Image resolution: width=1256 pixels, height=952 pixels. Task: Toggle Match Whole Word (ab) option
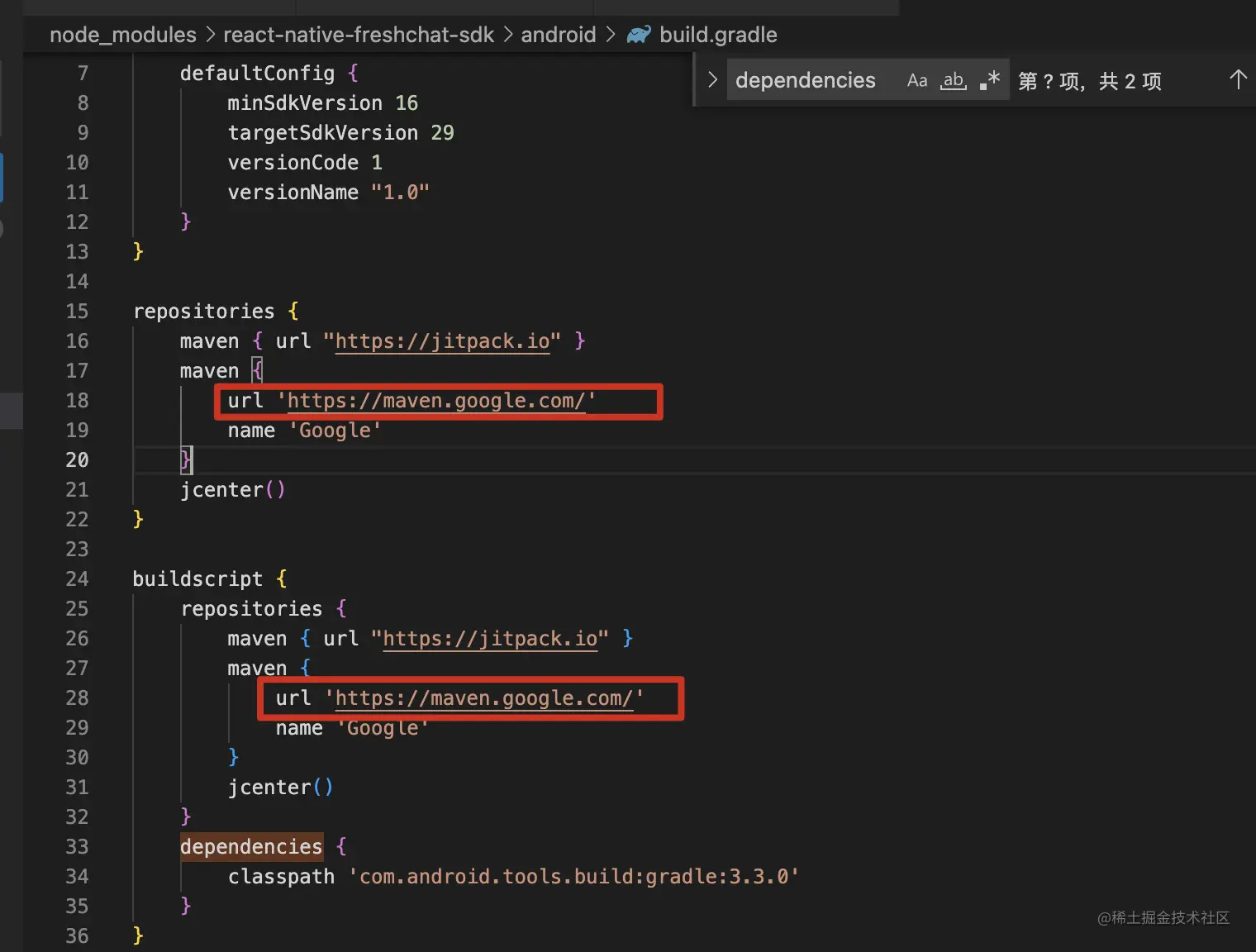pyautogui.click(x=954, y=80)
